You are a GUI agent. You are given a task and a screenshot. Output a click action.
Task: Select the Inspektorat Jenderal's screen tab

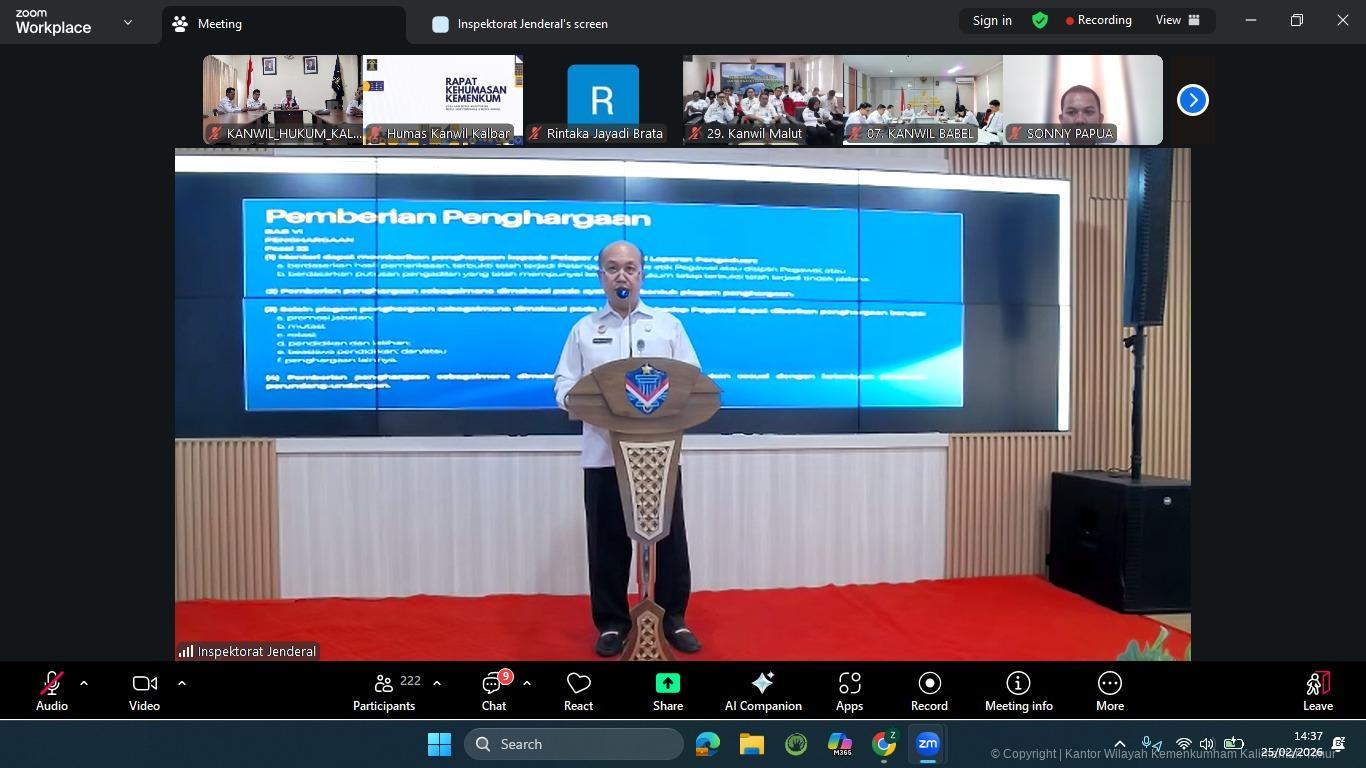pyautogui.click(x=531, y=24)
